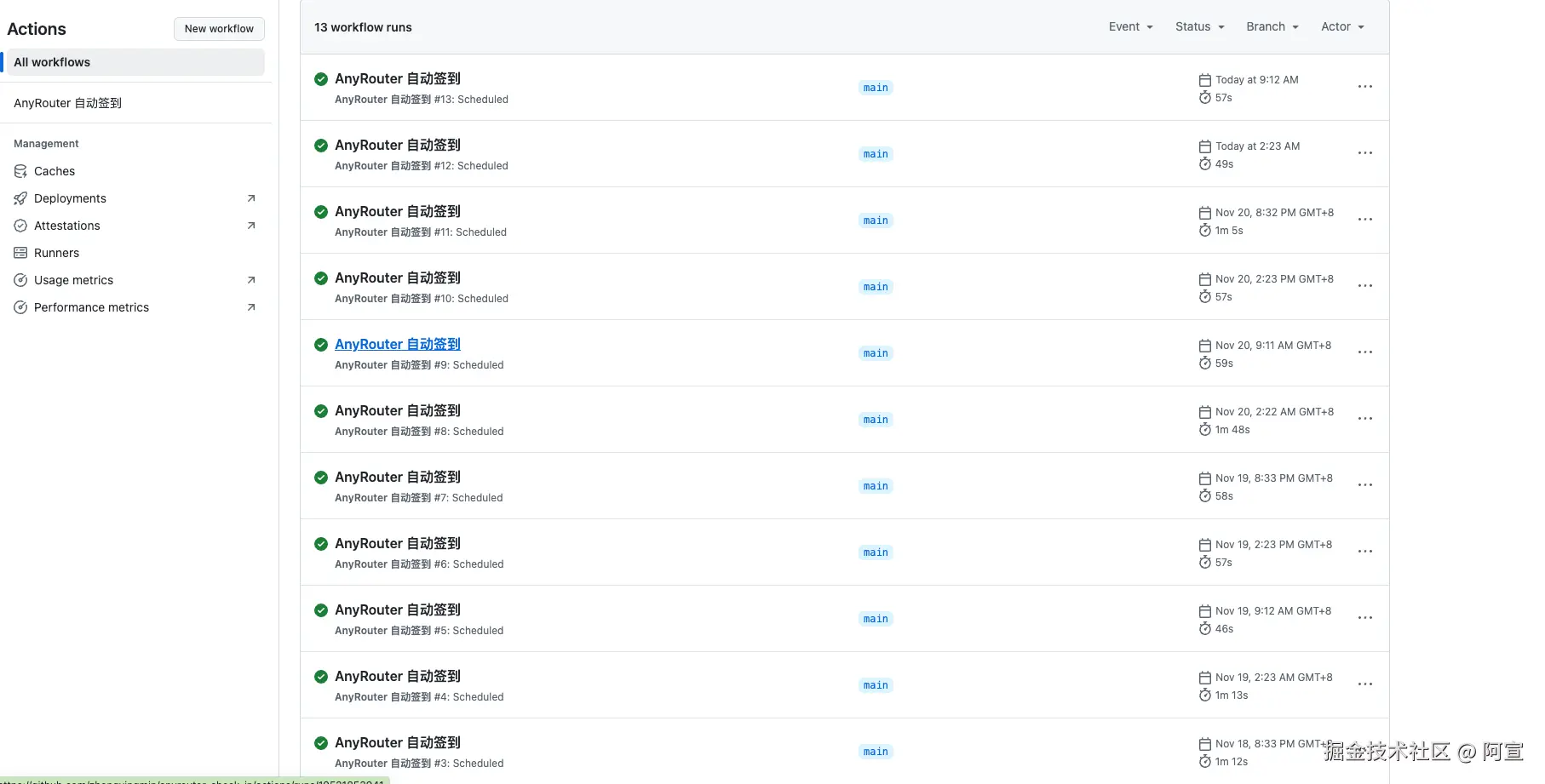
Task: Click the success check icon for run #9
Action: tap(321, 345)
